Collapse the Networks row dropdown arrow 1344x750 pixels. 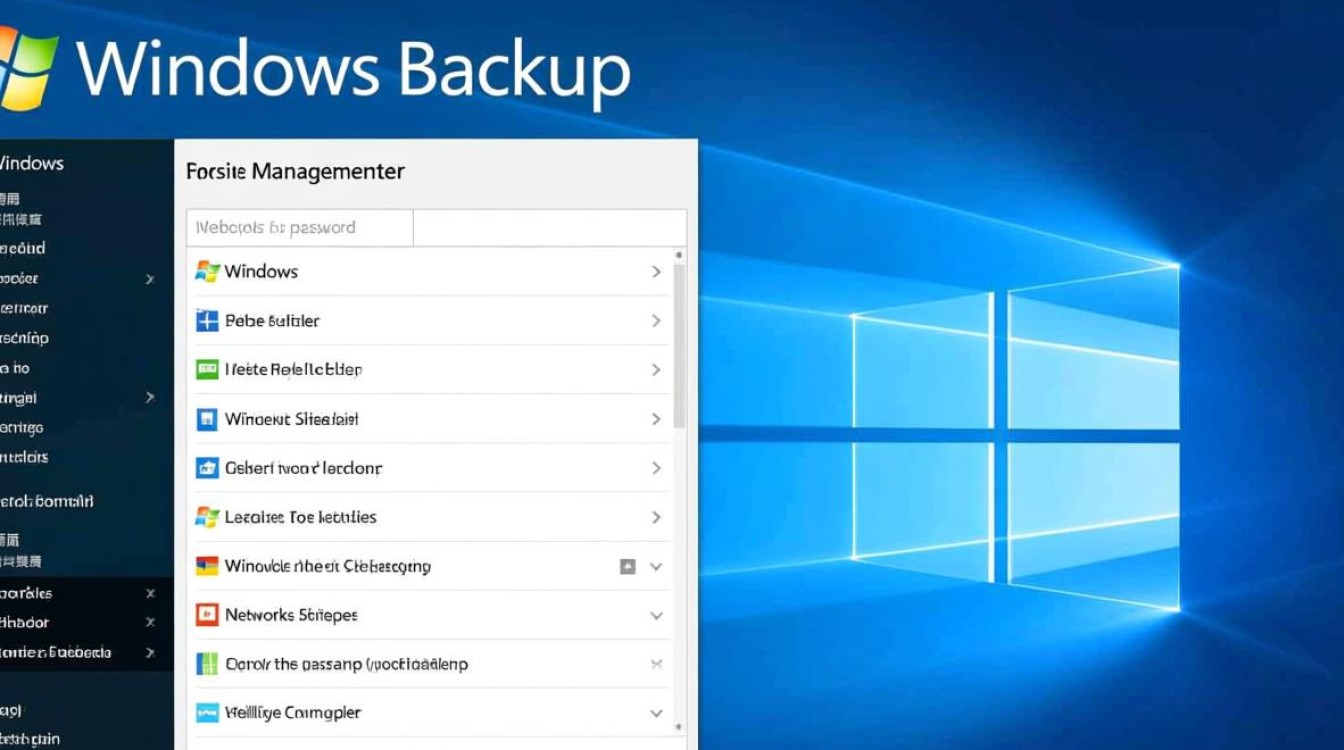point(656,615)
